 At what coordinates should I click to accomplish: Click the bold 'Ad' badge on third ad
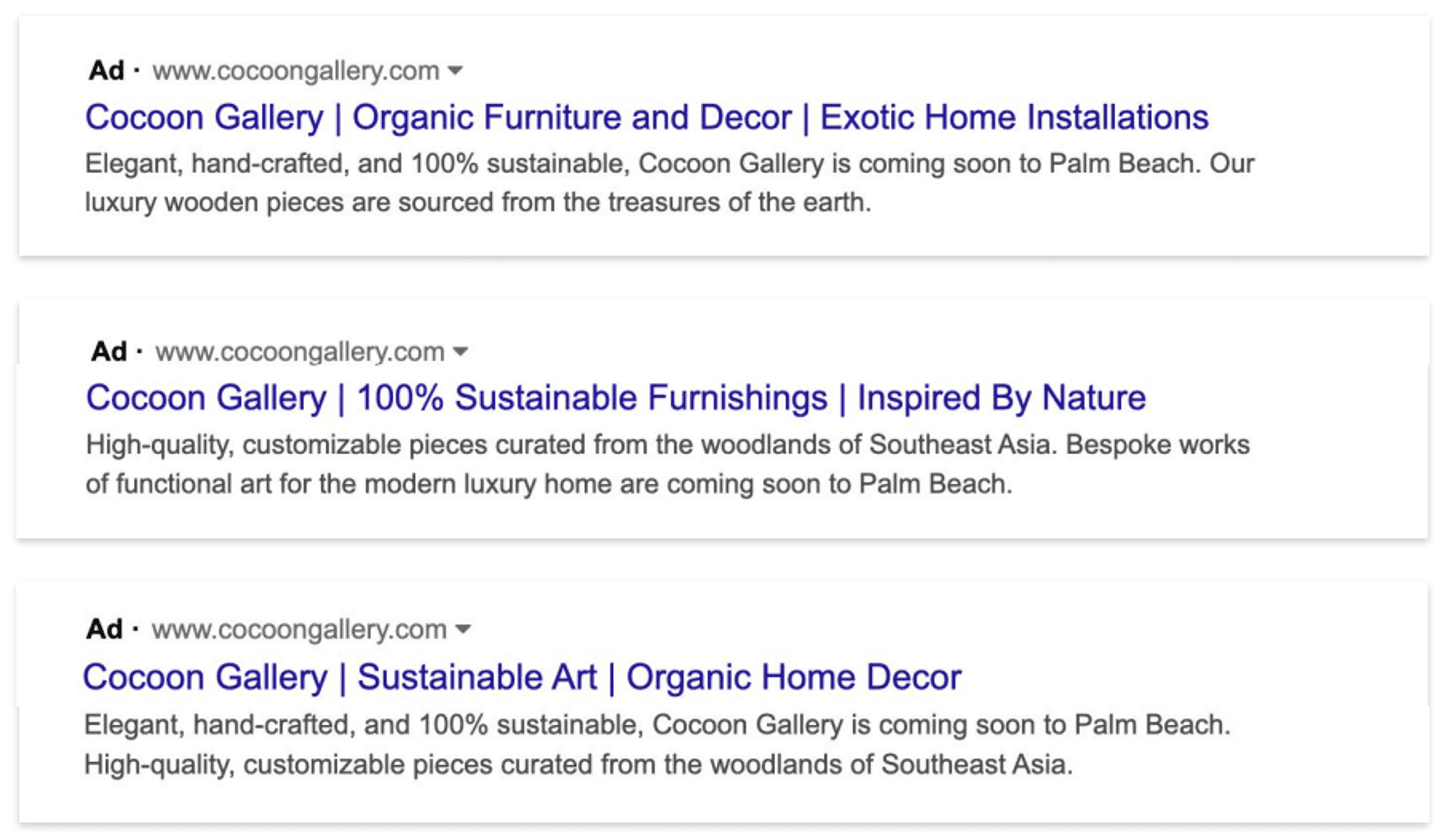[104, 629]
